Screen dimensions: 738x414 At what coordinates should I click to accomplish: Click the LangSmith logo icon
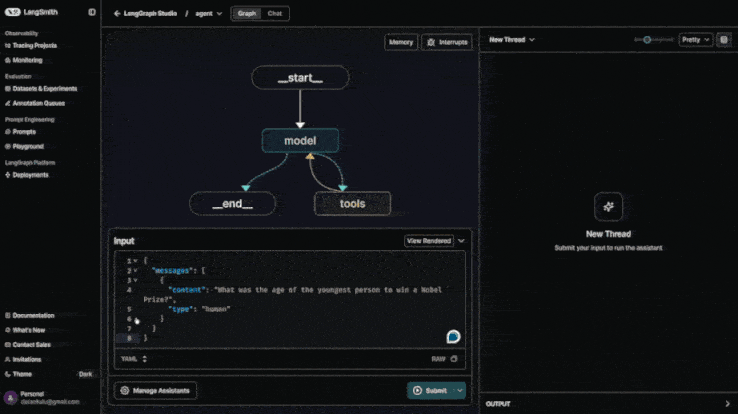click(13, 12)
